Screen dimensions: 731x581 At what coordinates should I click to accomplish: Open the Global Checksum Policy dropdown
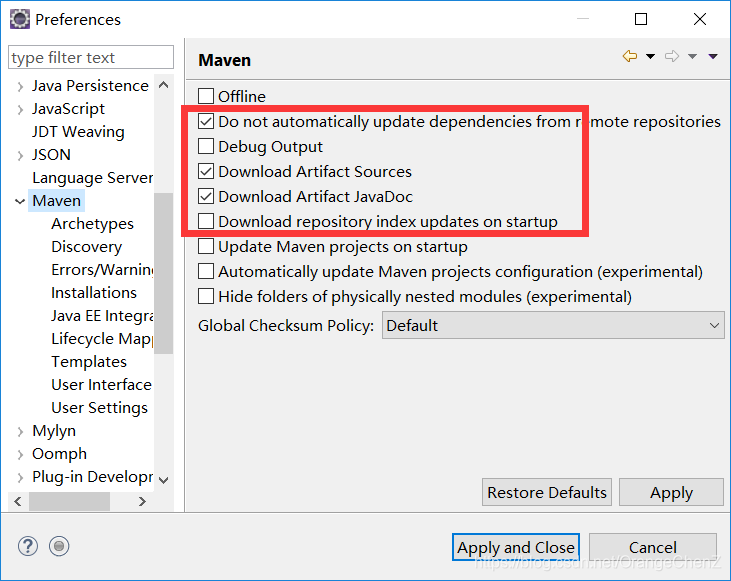pyautogui.click(x=553, y=325)
